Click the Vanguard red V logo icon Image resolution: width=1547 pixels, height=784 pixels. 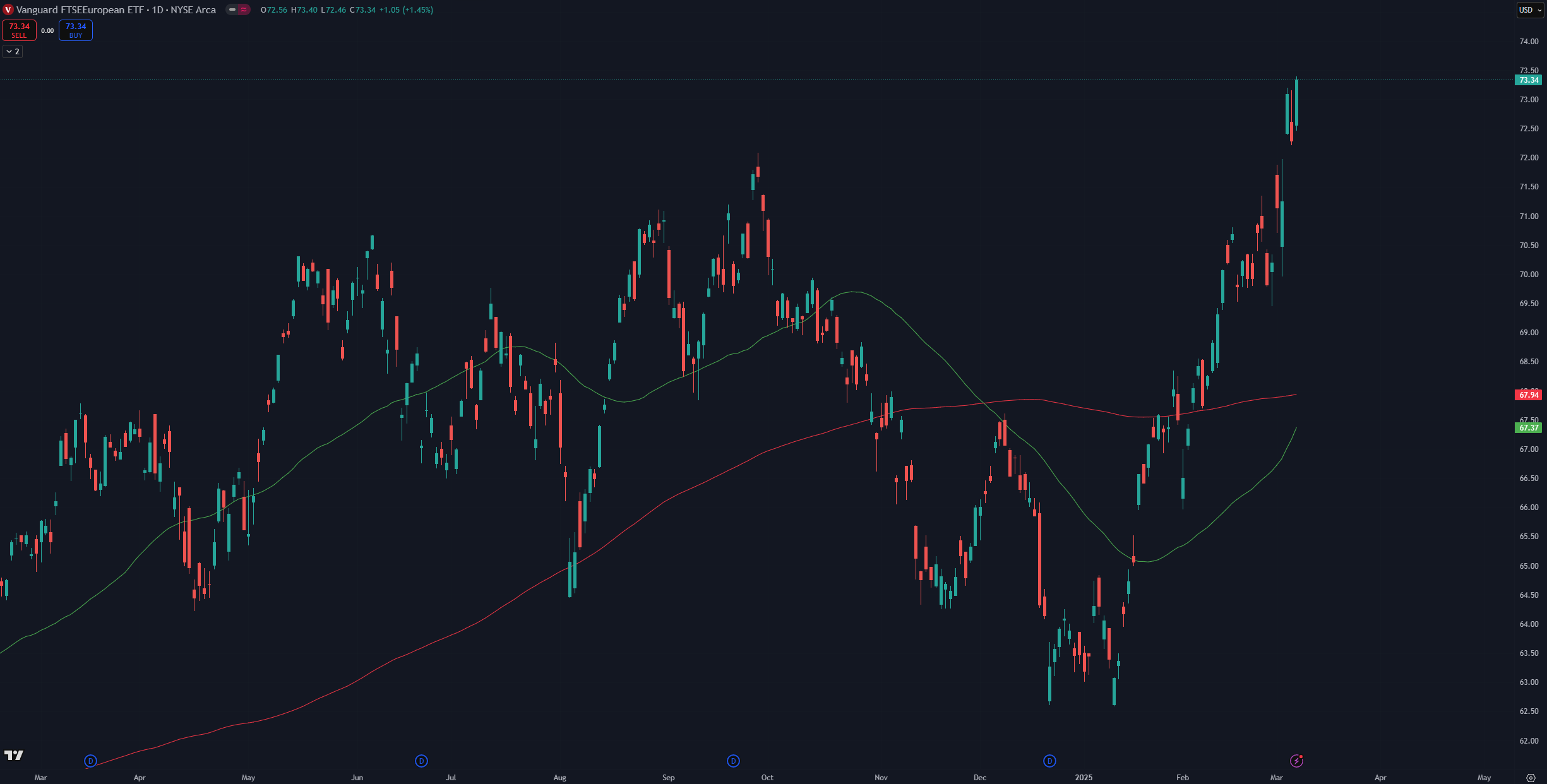(8, 9)
